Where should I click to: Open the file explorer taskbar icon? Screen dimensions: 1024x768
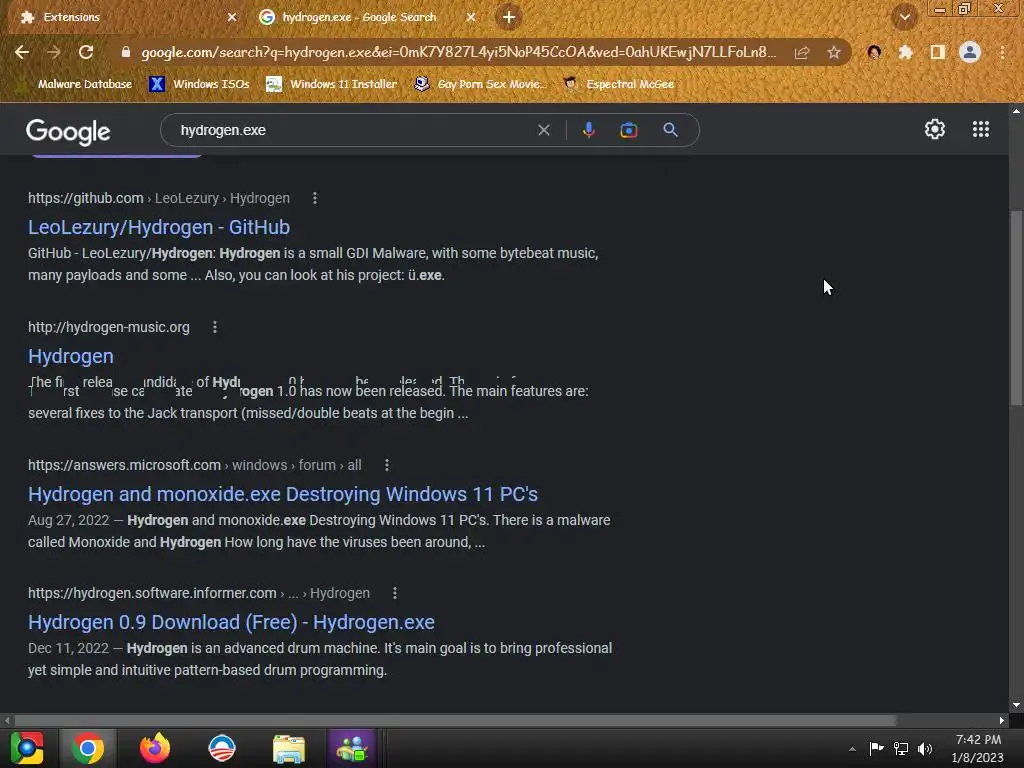[x=289, y=748]
